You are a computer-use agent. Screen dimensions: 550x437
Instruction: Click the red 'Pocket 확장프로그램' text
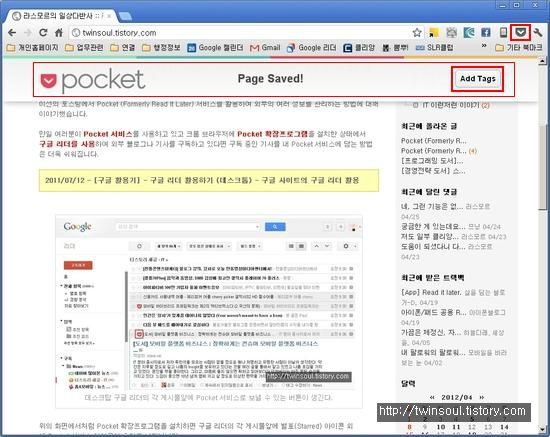tap(272, 134)
